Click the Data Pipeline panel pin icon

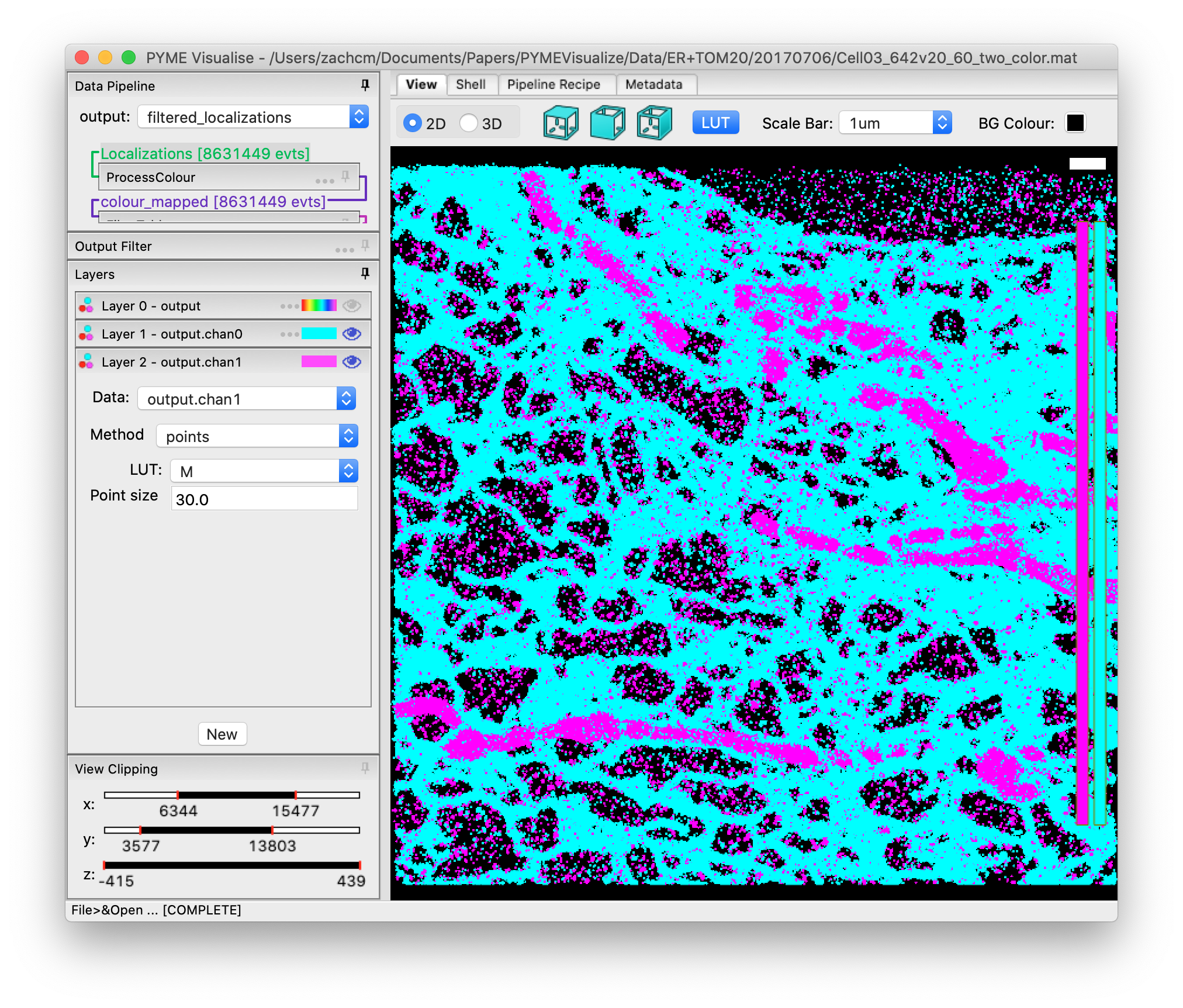click(365, 85)
